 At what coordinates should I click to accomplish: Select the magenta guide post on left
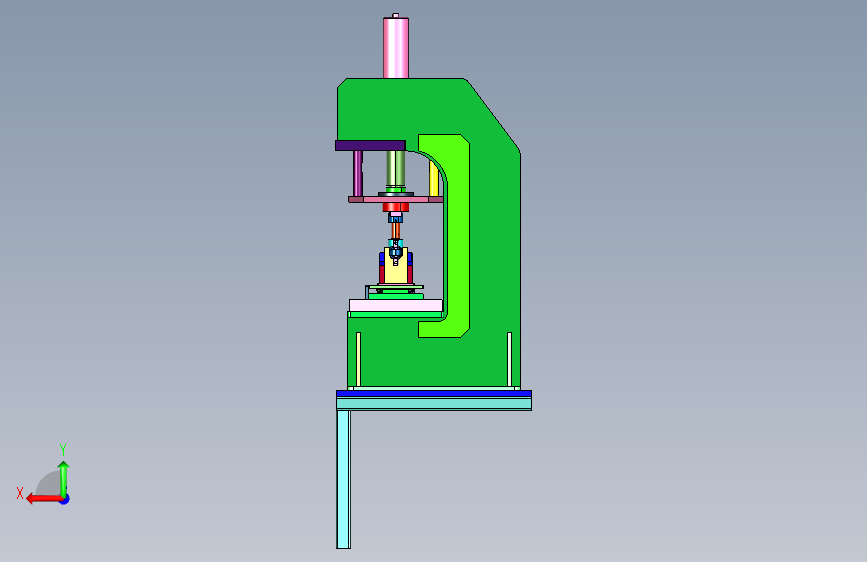[358, 174]
